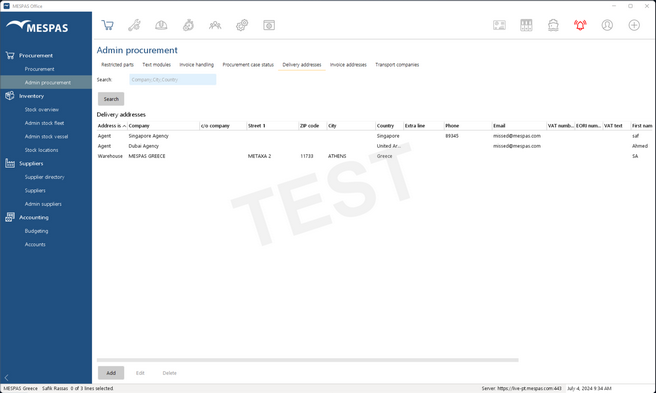Sort by the Email column header

coord(519,126)
